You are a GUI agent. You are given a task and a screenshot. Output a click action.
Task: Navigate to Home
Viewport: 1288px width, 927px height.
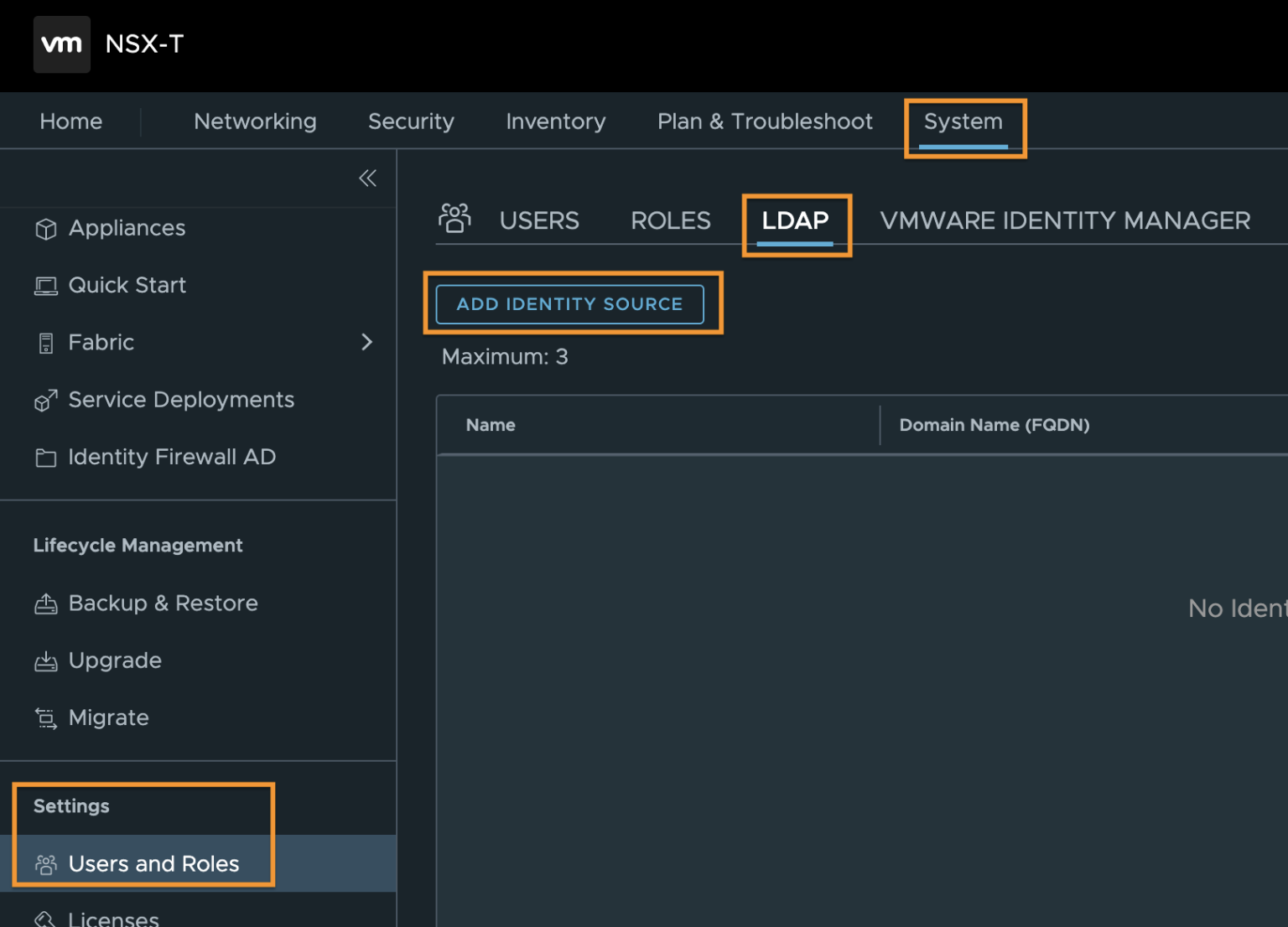pyautogui.click(x=70, y=121)
